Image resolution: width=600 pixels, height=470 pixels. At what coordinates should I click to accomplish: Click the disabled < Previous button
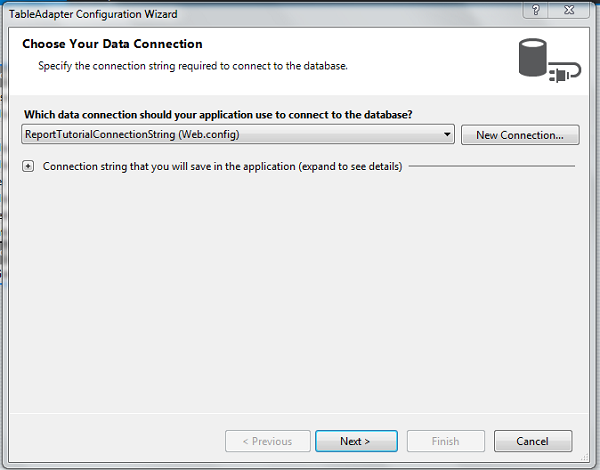coord(267,441)
